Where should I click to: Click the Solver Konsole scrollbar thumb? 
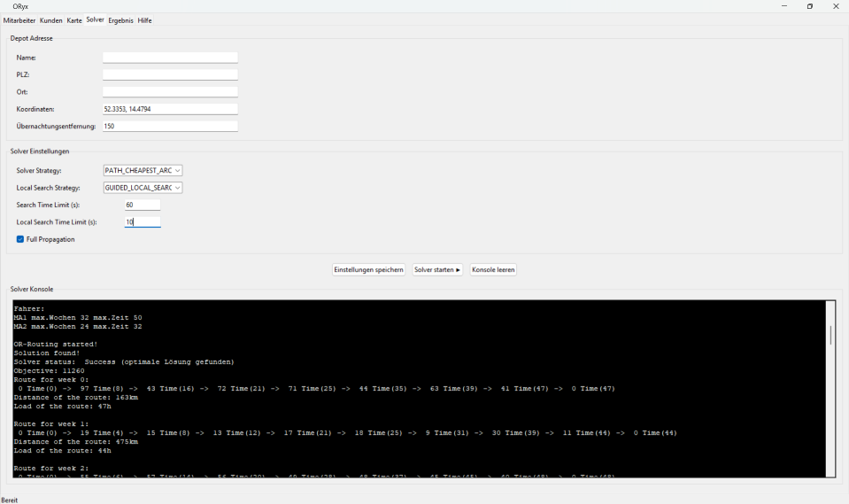pos(830,335)
